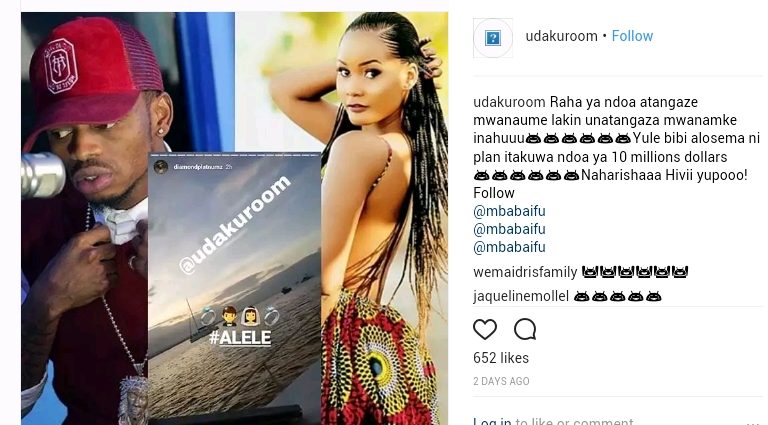Click the diamondplatnumz story avatar
Image resolution: width=768 pixels, height=425 pixels.
161,167
